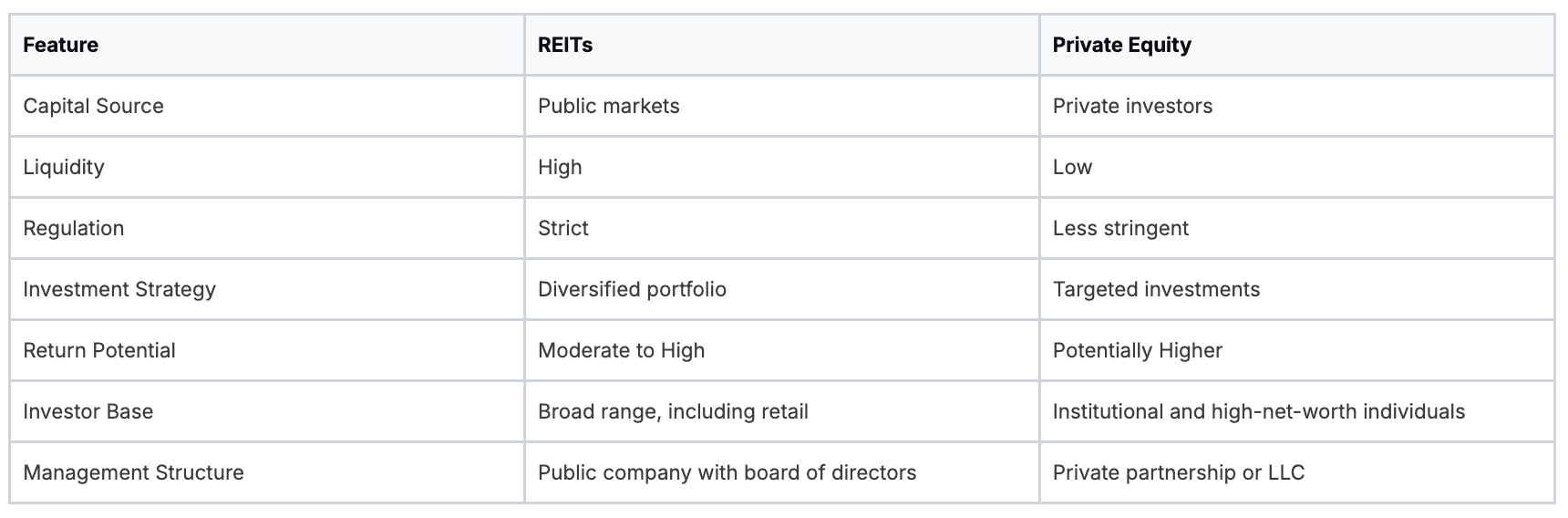Image resolution: width=1568 pixels, height=518 pixels.
Task: Click the Public markets cell
Action: point(608,106)
